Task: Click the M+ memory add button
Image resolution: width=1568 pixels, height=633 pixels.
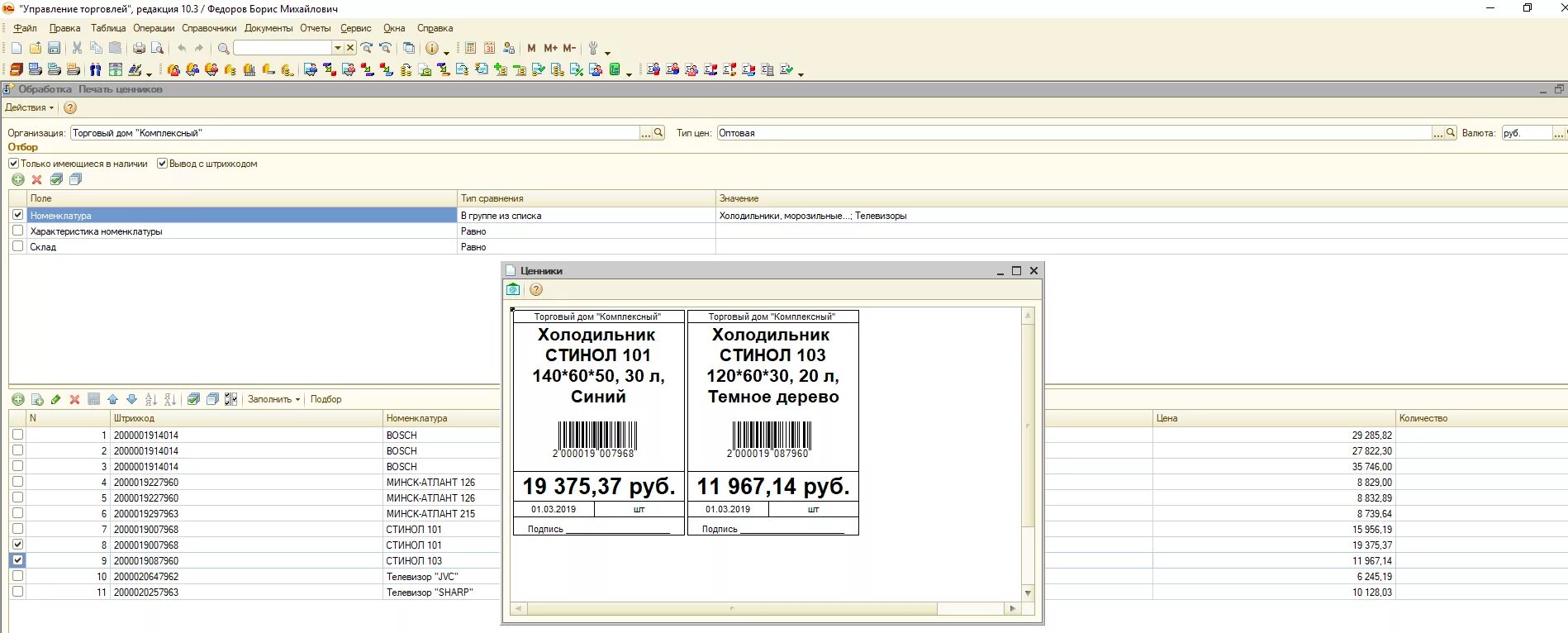Action: [x=550, y=49]
